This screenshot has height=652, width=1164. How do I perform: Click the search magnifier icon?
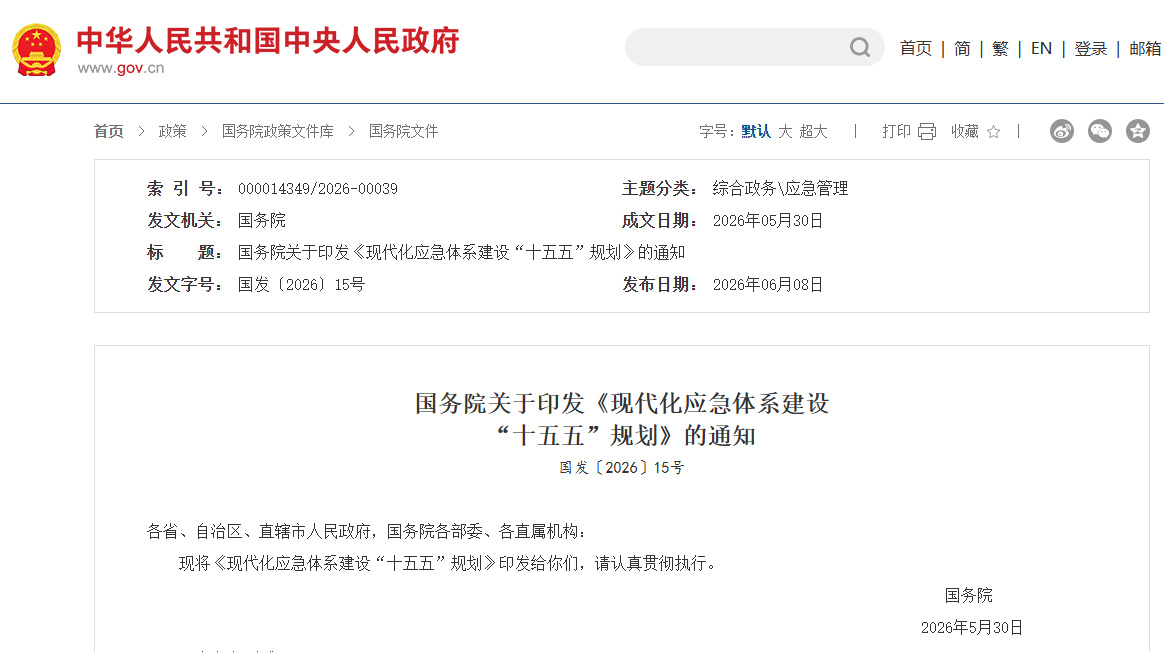[860, 48]
